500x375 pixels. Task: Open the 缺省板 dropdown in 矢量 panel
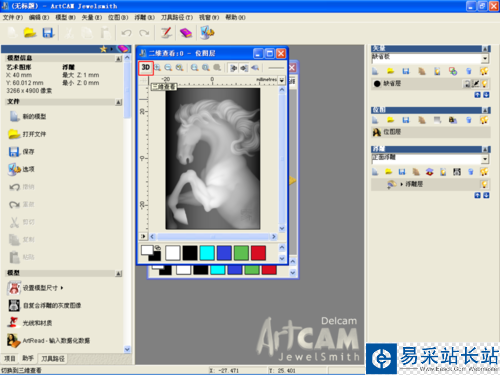click(x=485, y=59)
